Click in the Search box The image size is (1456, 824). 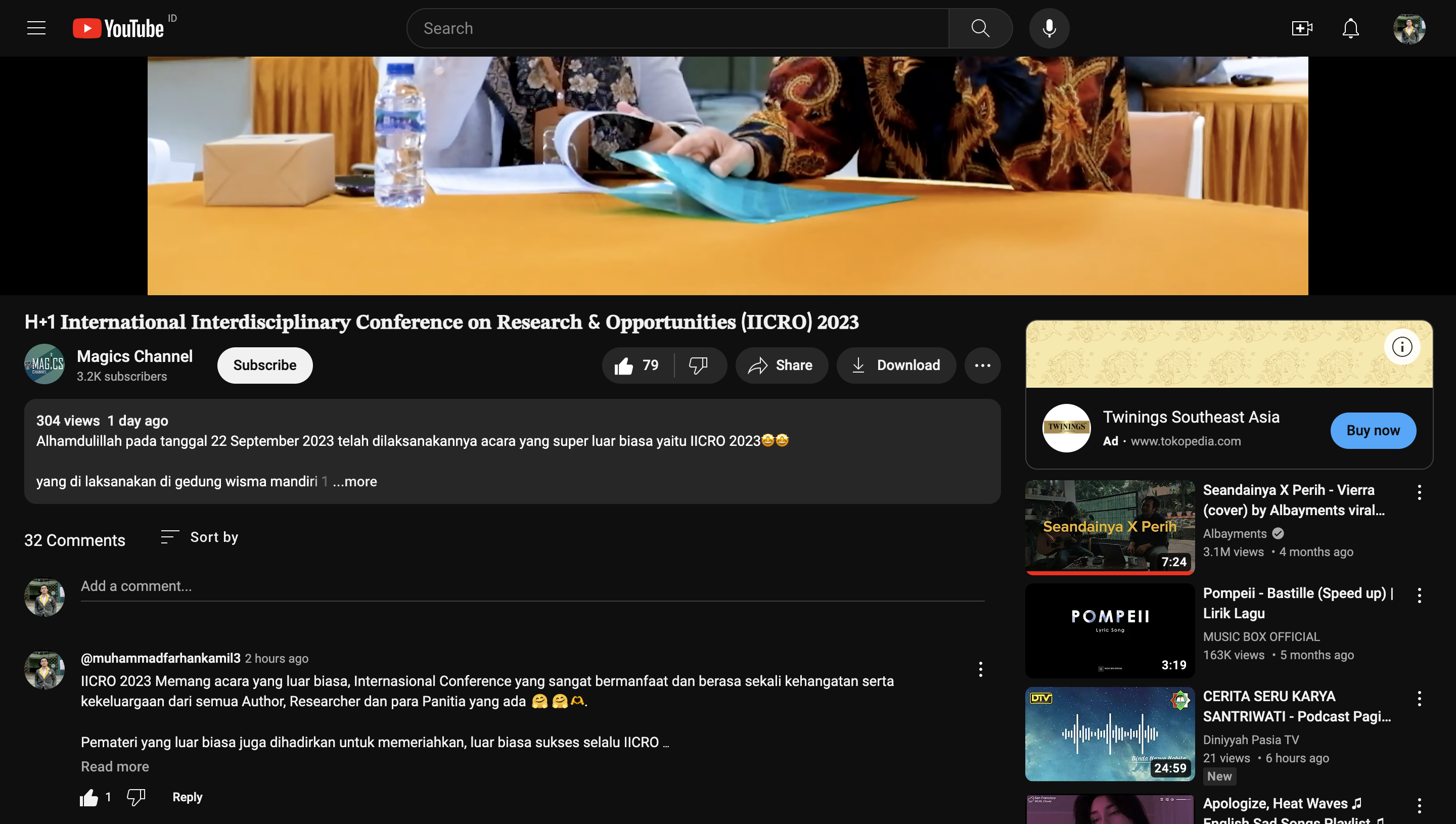(x=677, y=28)
